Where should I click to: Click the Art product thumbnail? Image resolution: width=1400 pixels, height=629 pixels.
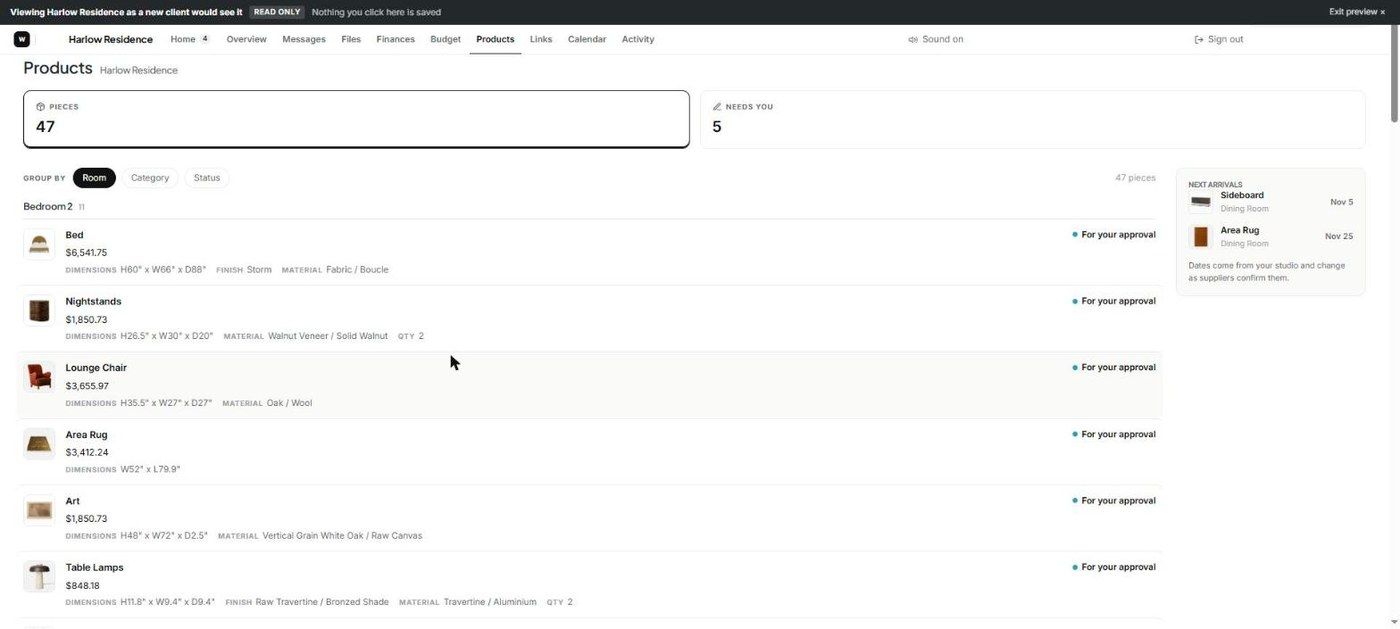(39, 510)
